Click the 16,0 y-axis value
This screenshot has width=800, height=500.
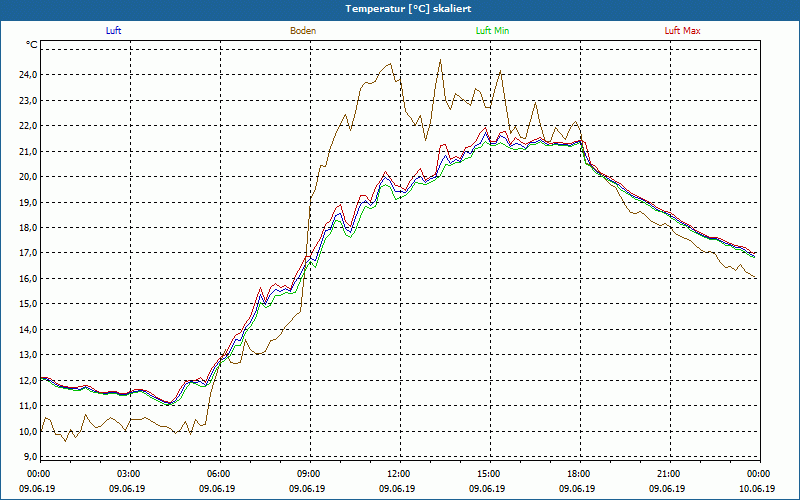pos(29,279)
